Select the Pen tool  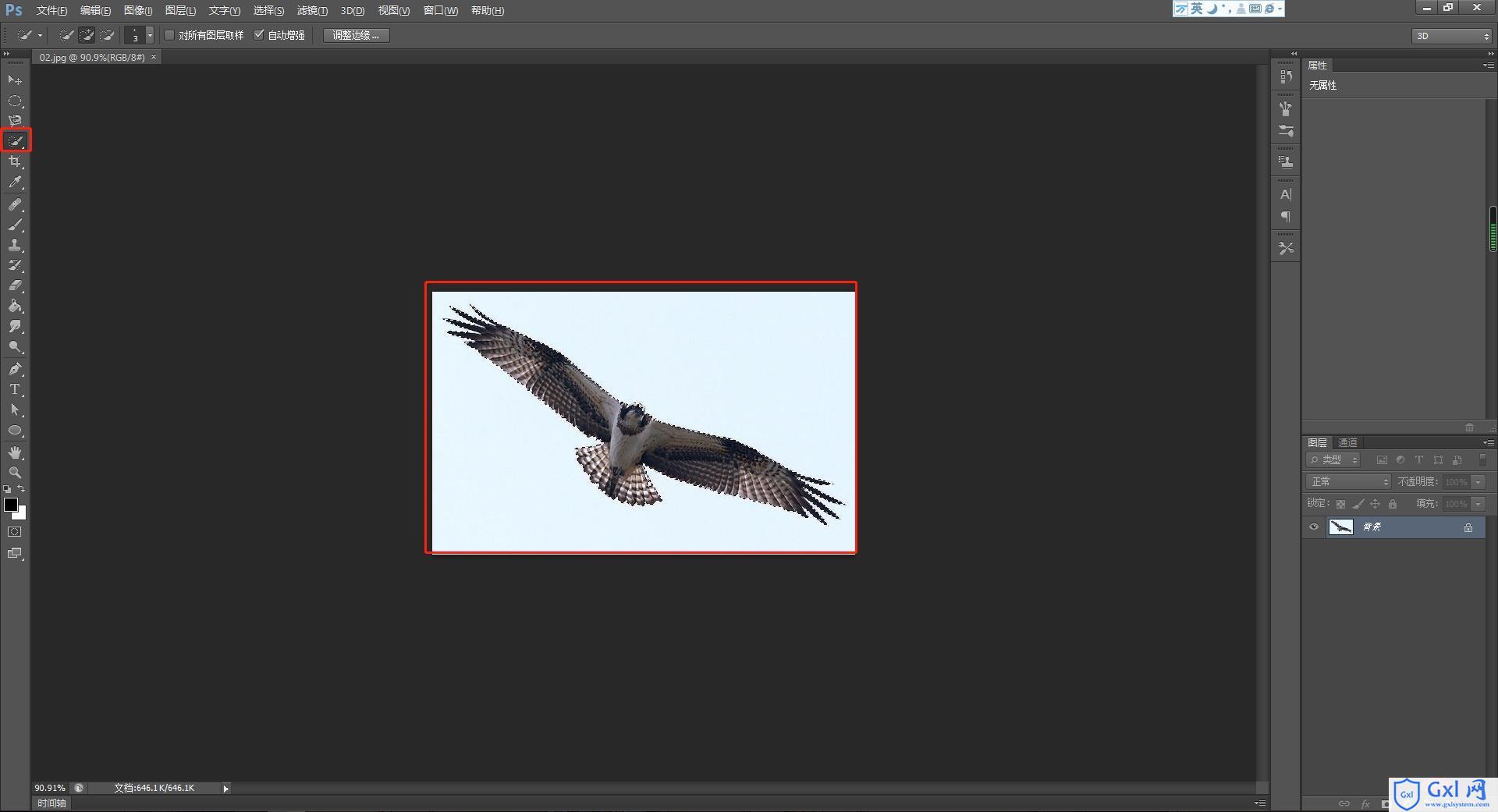pyautogui.click(x=15, y=369)
